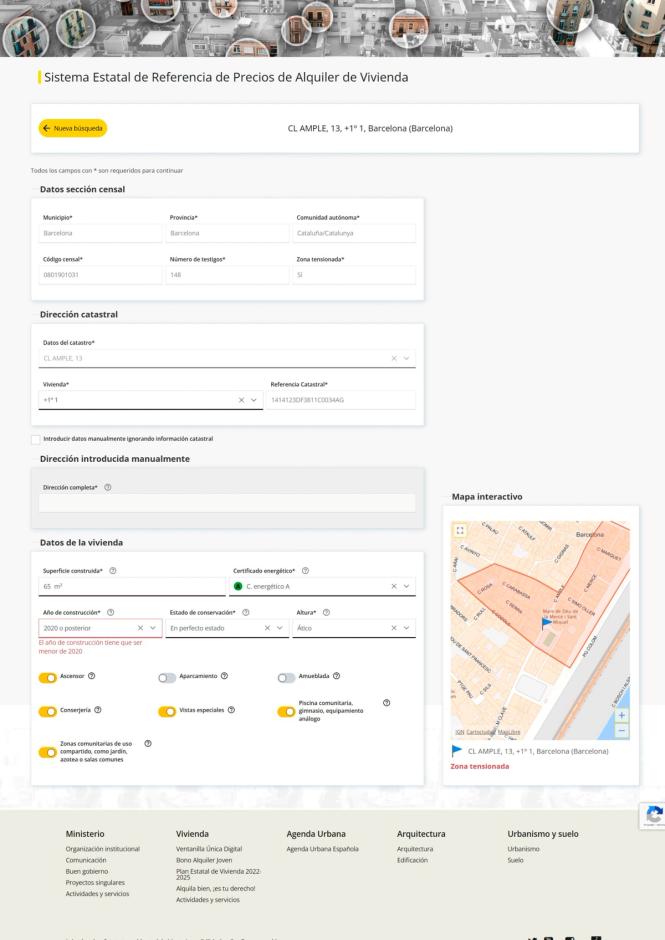This screenshot has height=940, width=665.
Task: Clear the Altura selection
Action: [394, 628]
